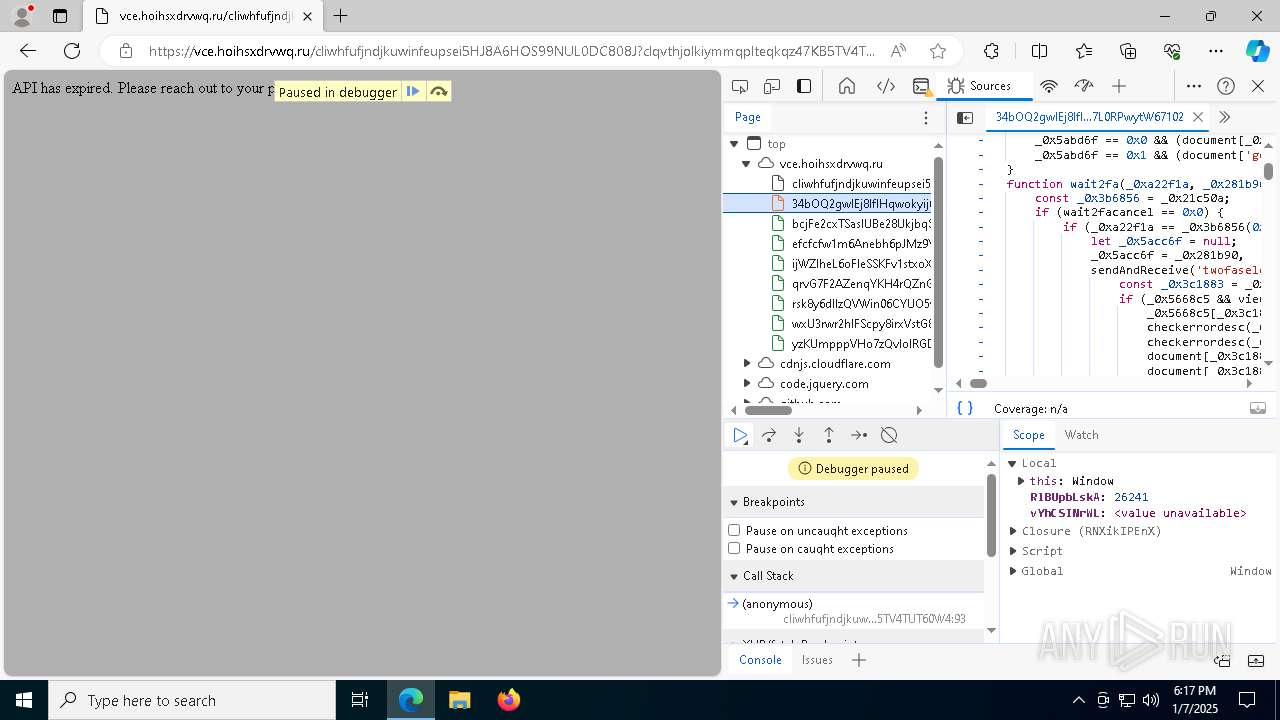Open DevTools help question mark icon
Image resolution: width=1280 pixels, height=720 pixels.
coord(1226,86)
